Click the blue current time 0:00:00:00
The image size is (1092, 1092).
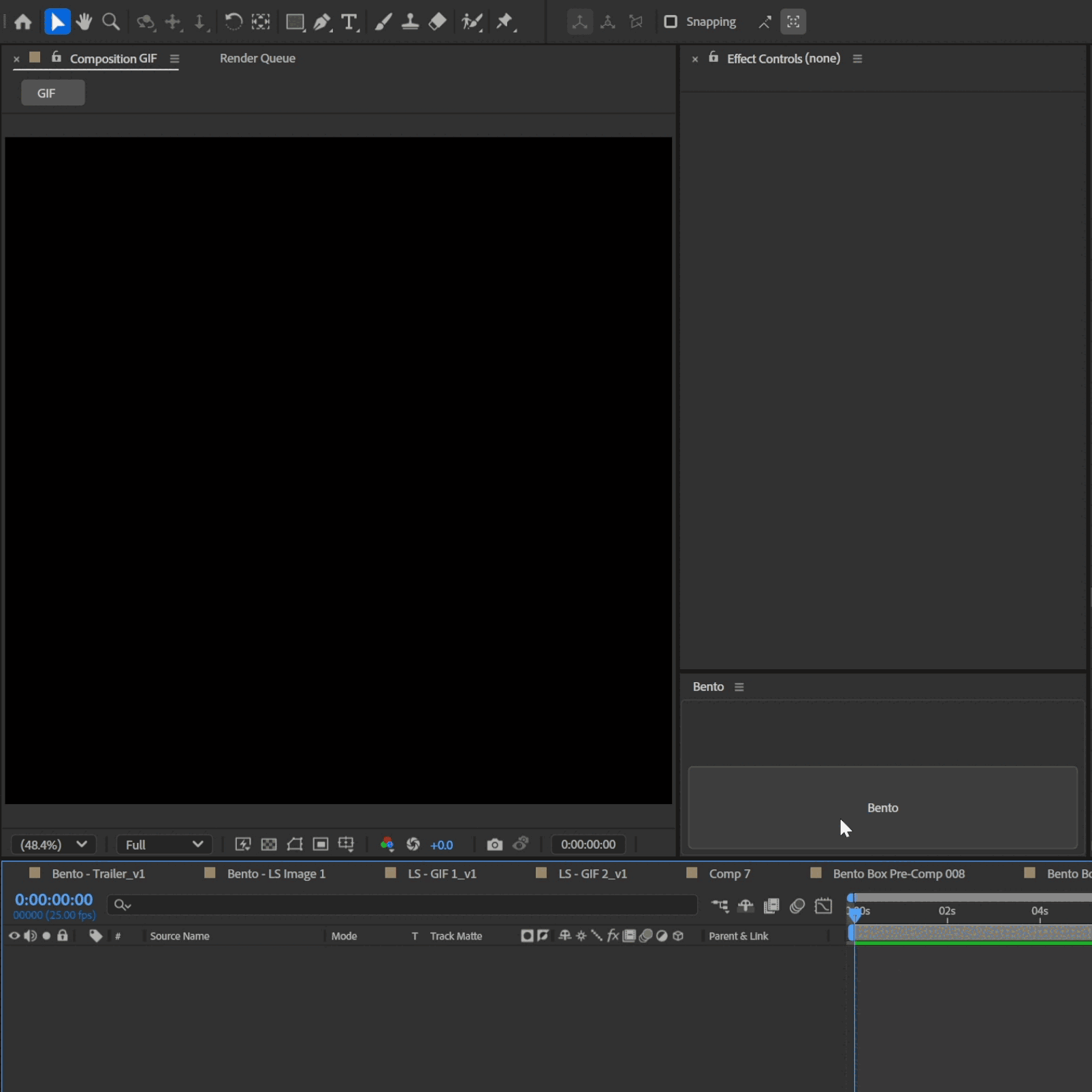point(54,899)
